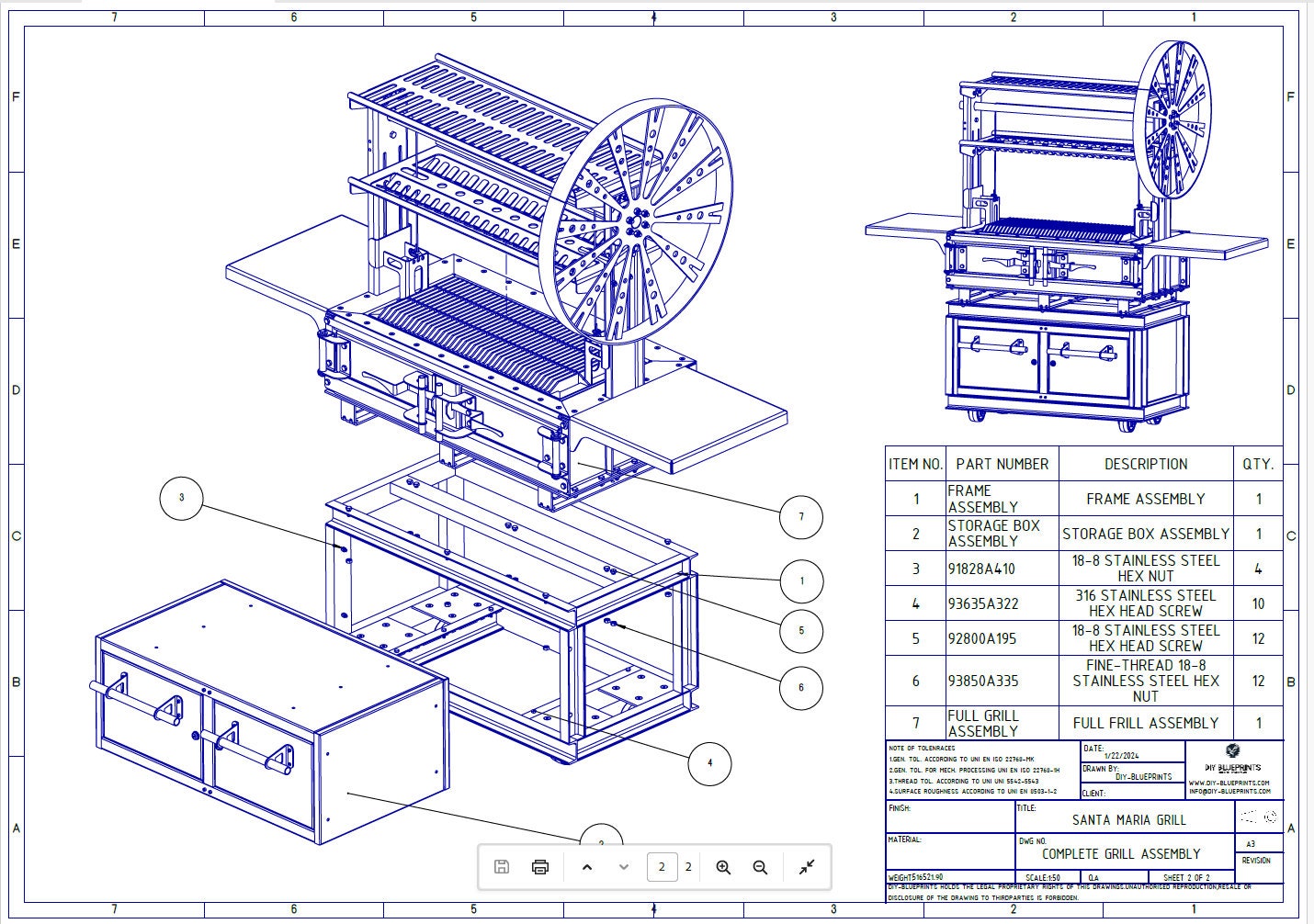Go to the next page with the down chevron
This screenshot has width=1314, height=924.
621,865
